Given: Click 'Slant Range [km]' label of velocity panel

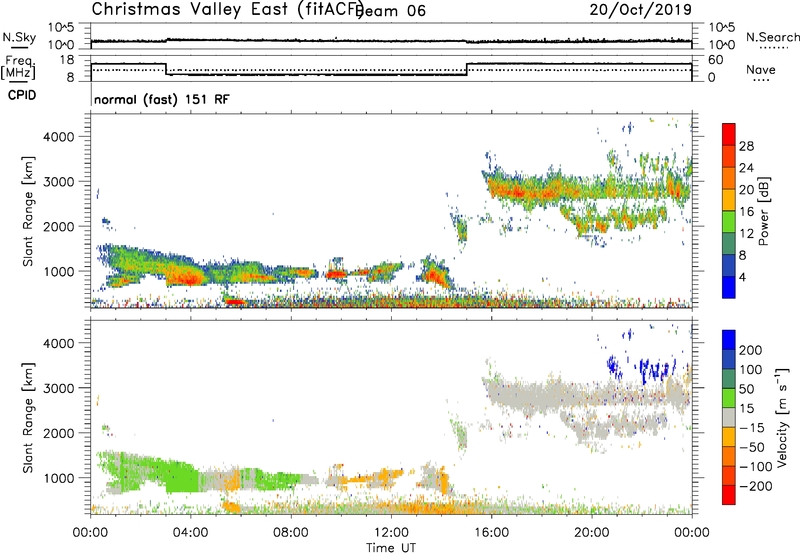Looking at the screenshot, I should pos(28,418).
